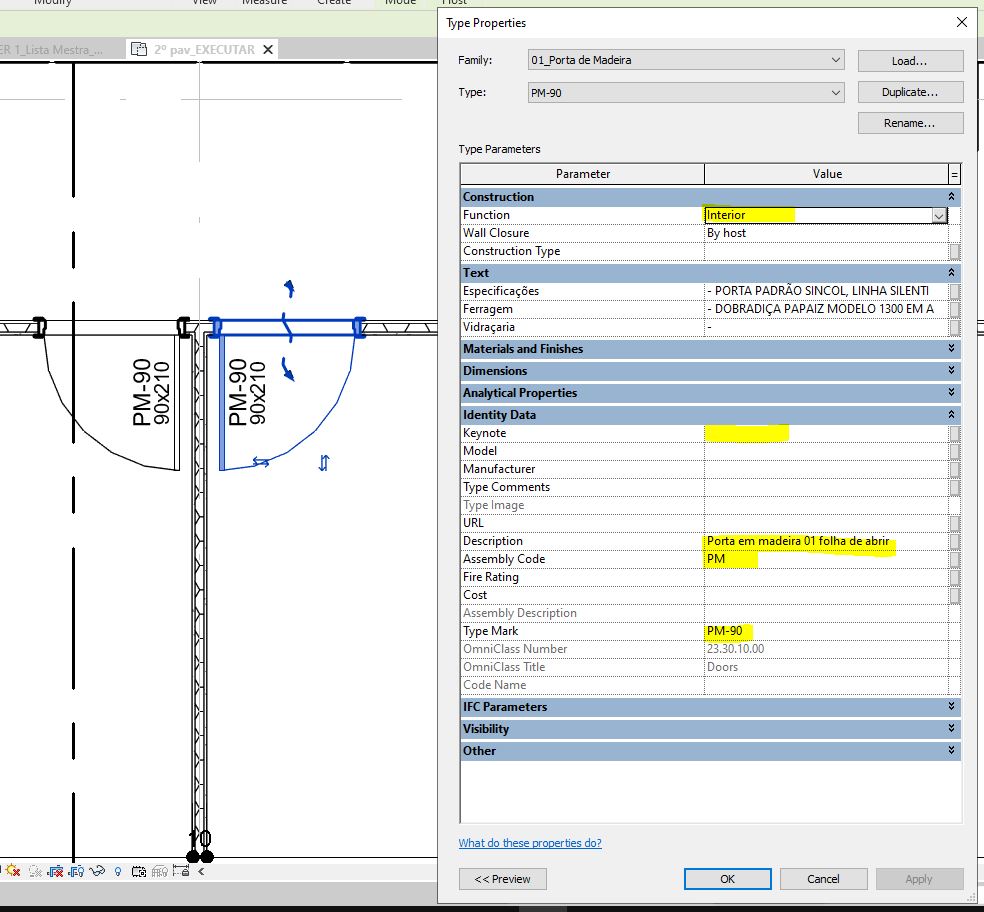
Task: Expand the IFC Parameters group
Action: pyautogui.click(x=951, y=706)
